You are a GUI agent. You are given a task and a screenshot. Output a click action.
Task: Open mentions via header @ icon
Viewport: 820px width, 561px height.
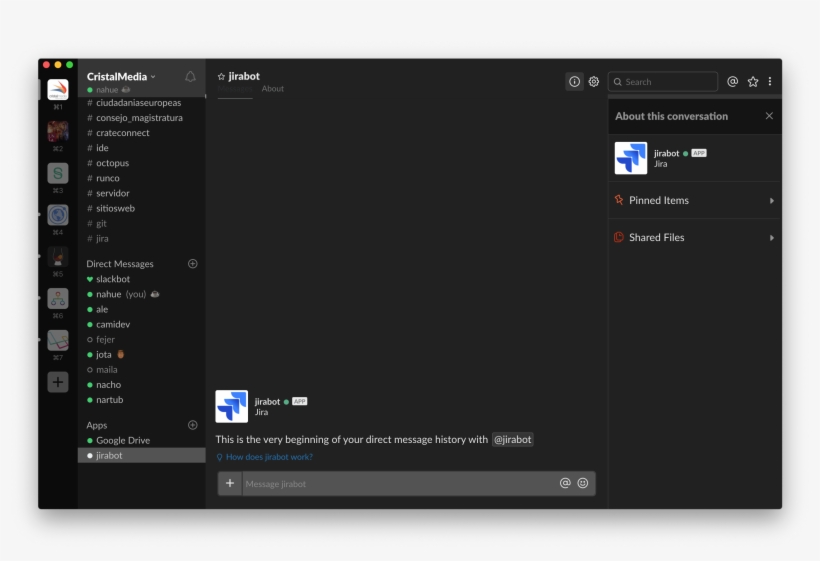point(732,82)
